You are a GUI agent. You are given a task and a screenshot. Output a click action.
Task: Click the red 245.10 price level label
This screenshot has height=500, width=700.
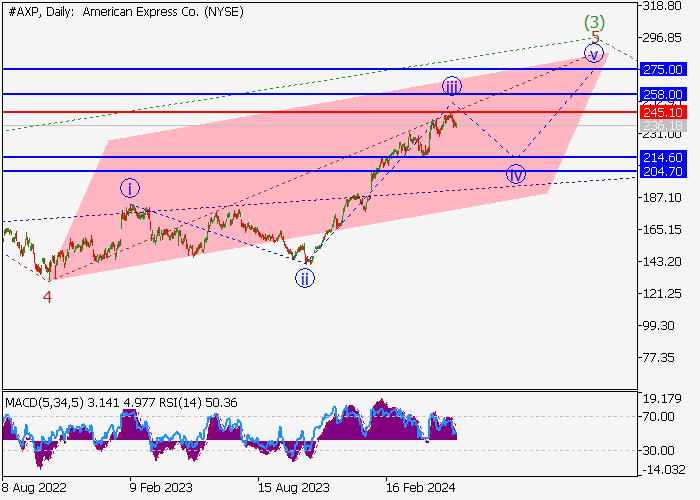(663, 112)
